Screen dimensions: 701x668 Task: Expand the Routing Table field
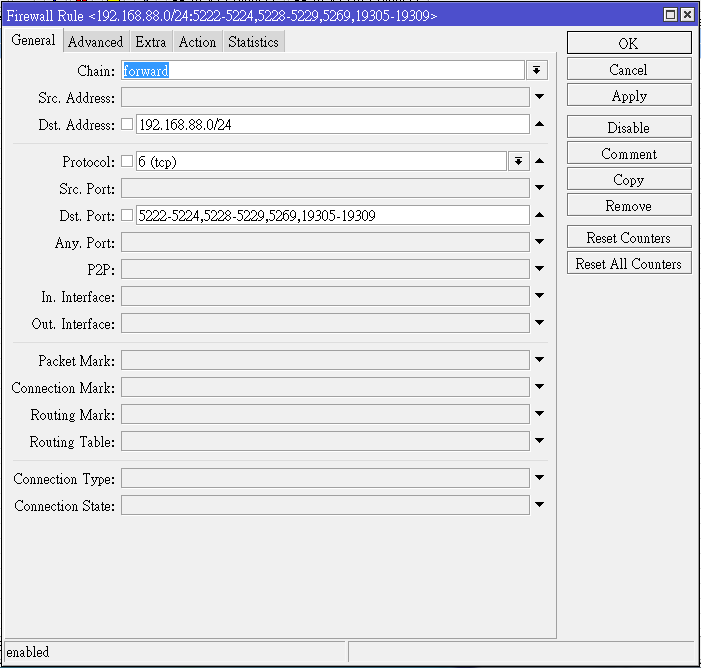click(540, 440)
